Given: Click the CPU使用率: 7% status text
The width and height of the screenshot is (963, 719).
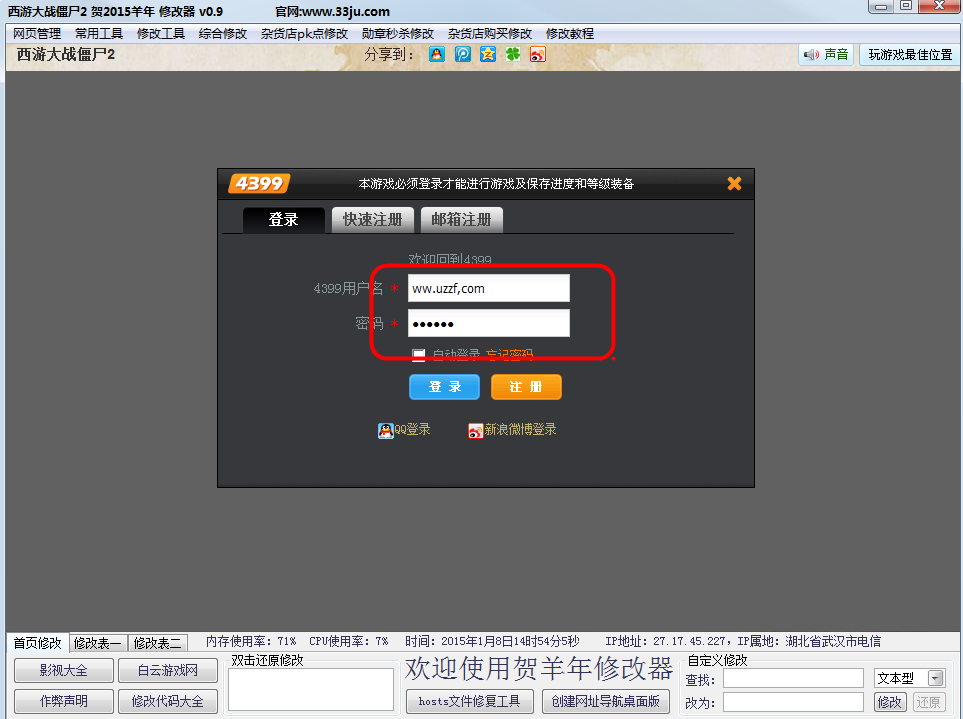Looking at the screenshot, I should pos(349,642).
